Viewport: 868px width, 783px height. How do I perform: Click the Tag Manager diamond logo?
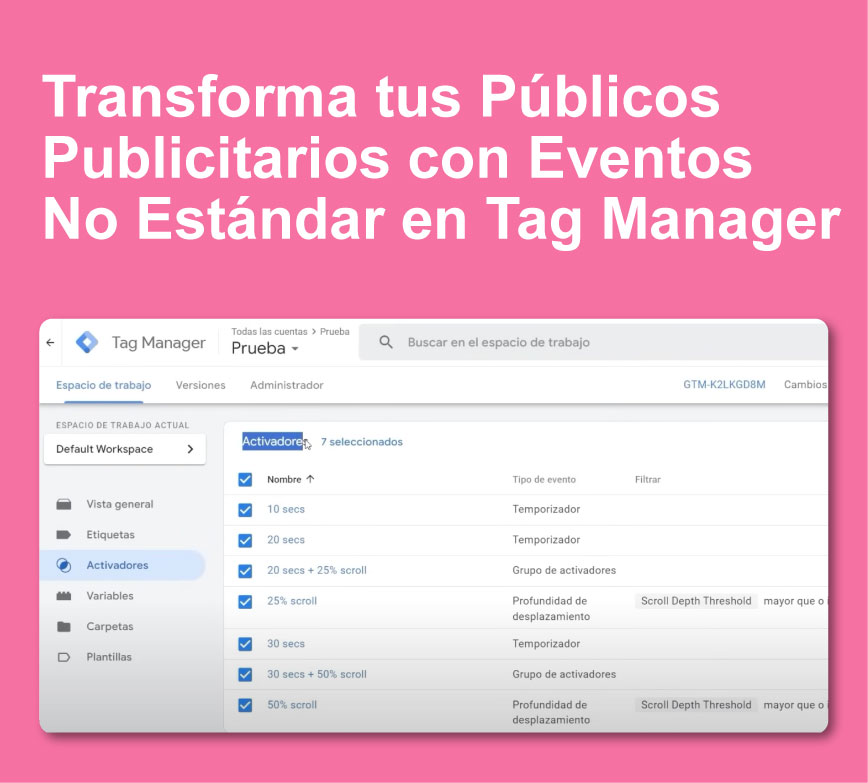pyautogui.click(x=87, y=343)
